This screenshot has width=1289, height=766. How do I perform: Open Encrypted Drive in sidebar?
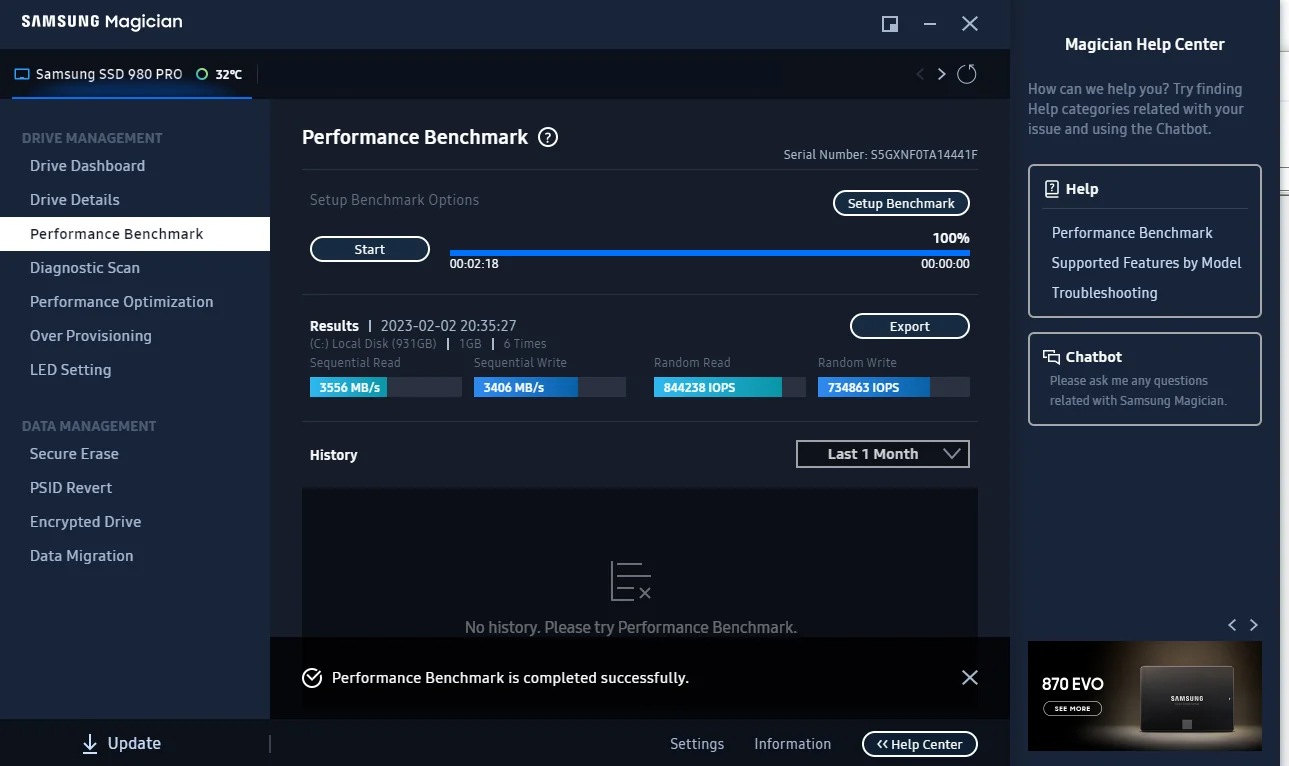(x=86, y=522)
